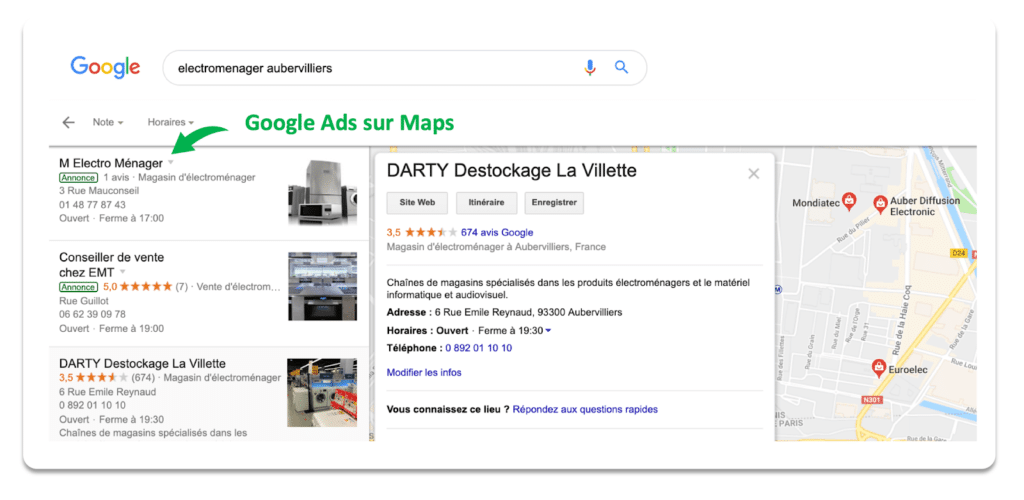The image size is (1024, 500).
Task: Open the Conseiller de vente kitchen thumbnail
Action: click(323, 287)
